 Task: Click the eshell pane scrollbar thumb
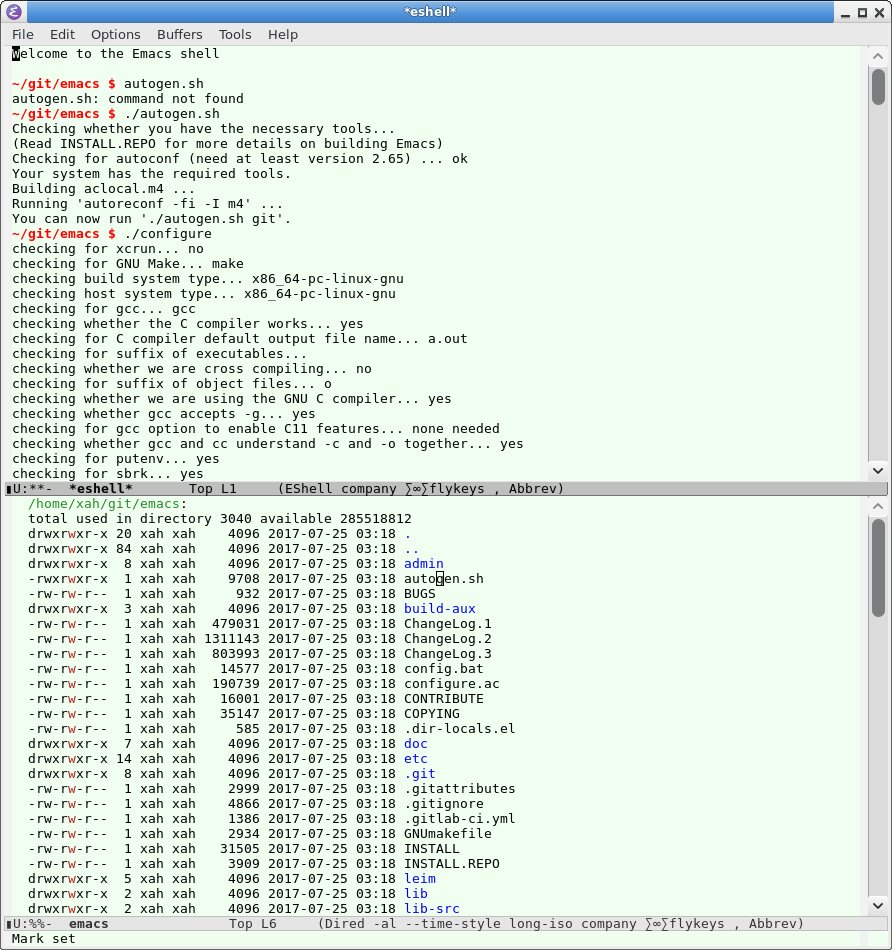coord(878,87)
